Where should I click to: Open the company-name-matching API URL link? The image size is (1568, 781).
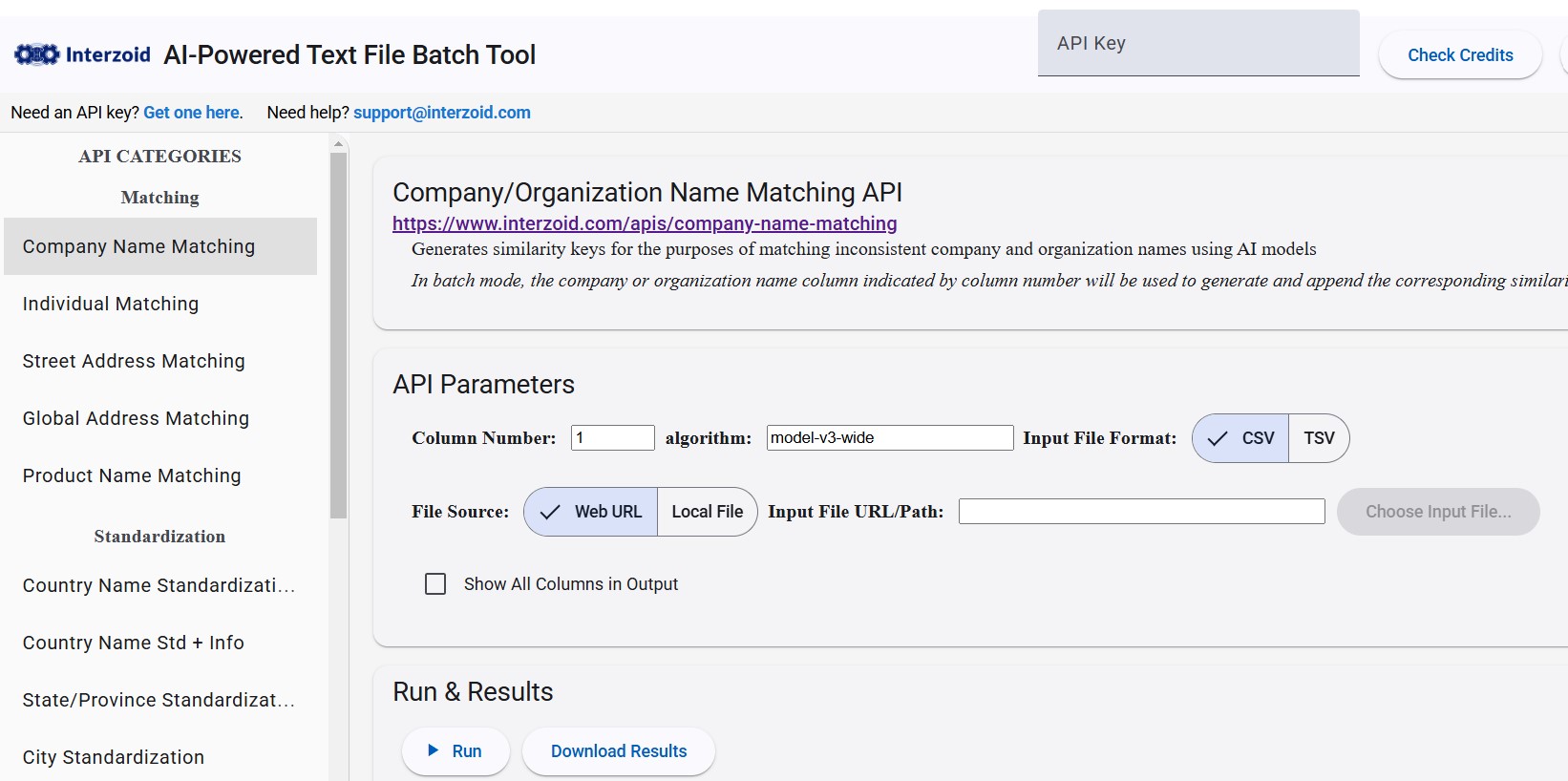coord(645,223)
